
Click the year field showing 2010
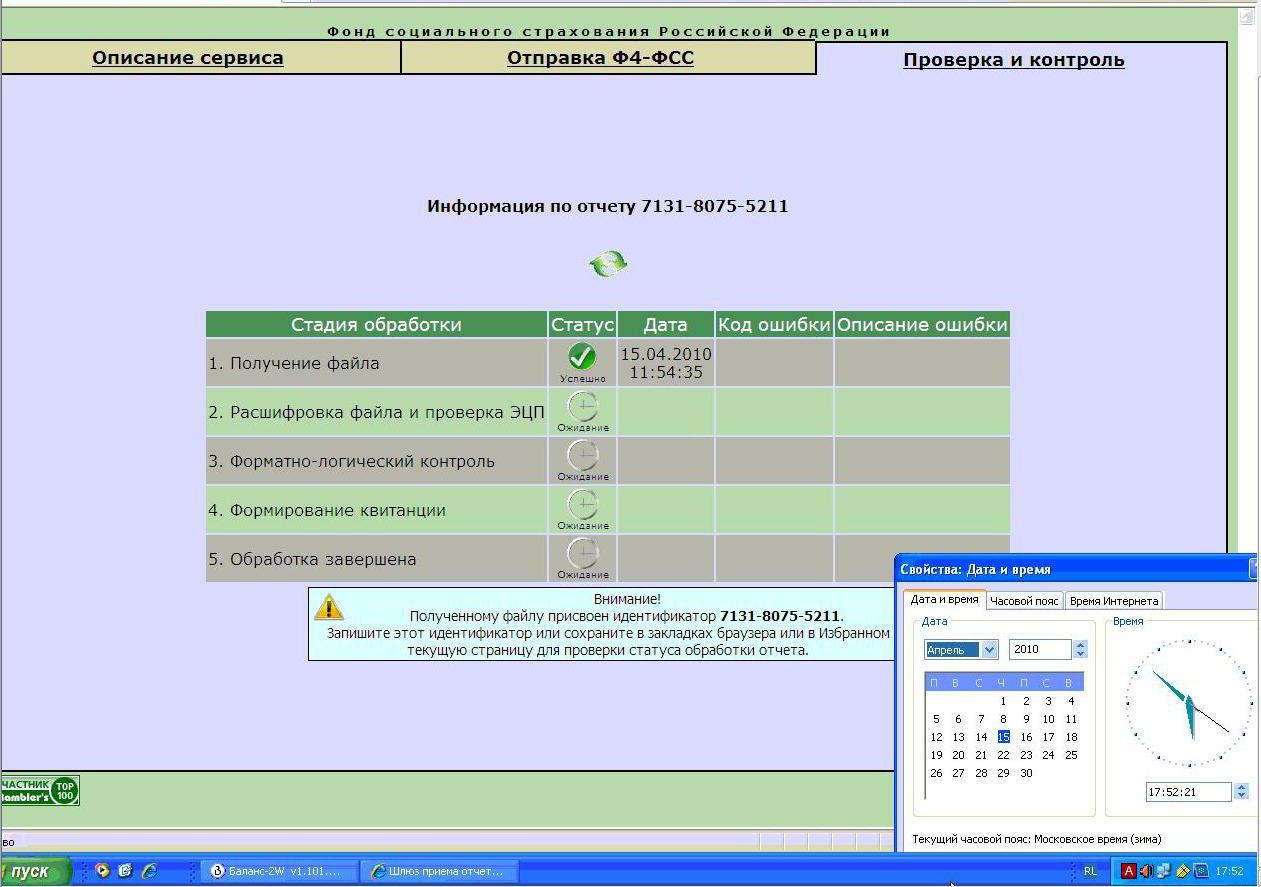click(x=1040, y=650)
